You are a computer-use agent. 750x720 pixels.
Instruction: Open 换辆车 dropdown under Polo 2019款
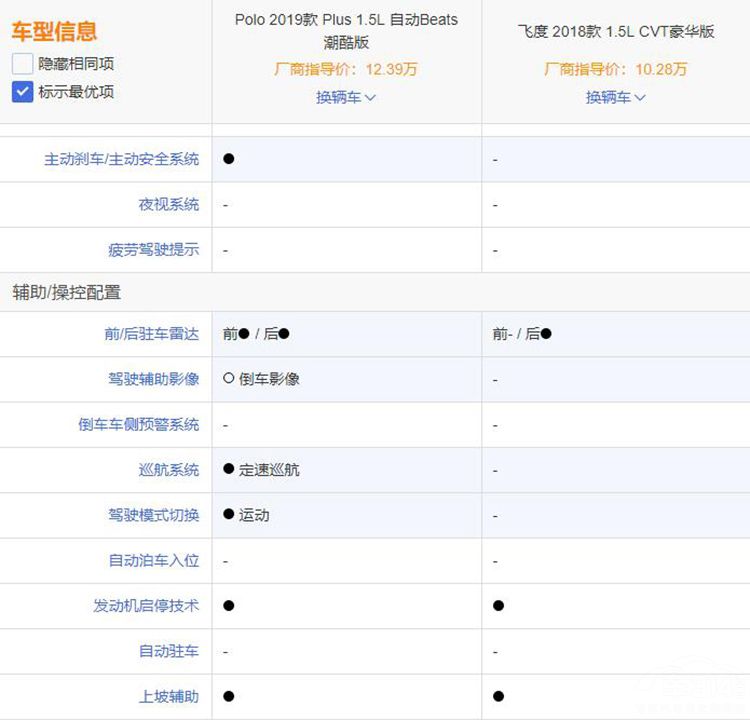pyautogui.click(x=346, y=97)
